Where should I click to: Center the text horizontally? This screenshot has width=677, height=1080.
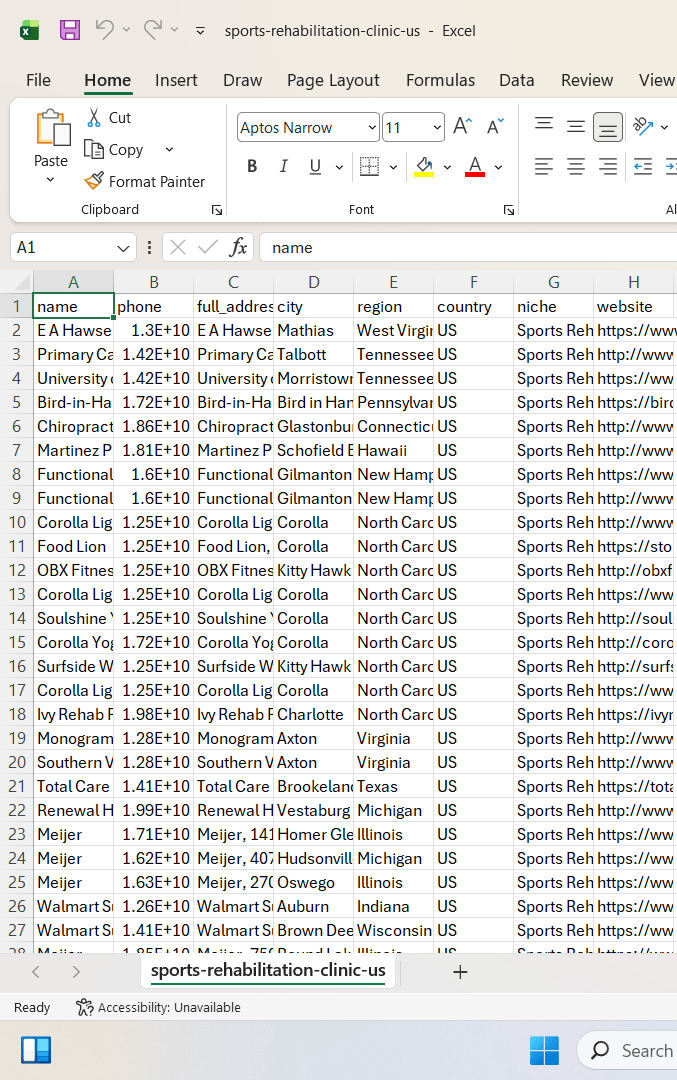click(x=576, y=166)
